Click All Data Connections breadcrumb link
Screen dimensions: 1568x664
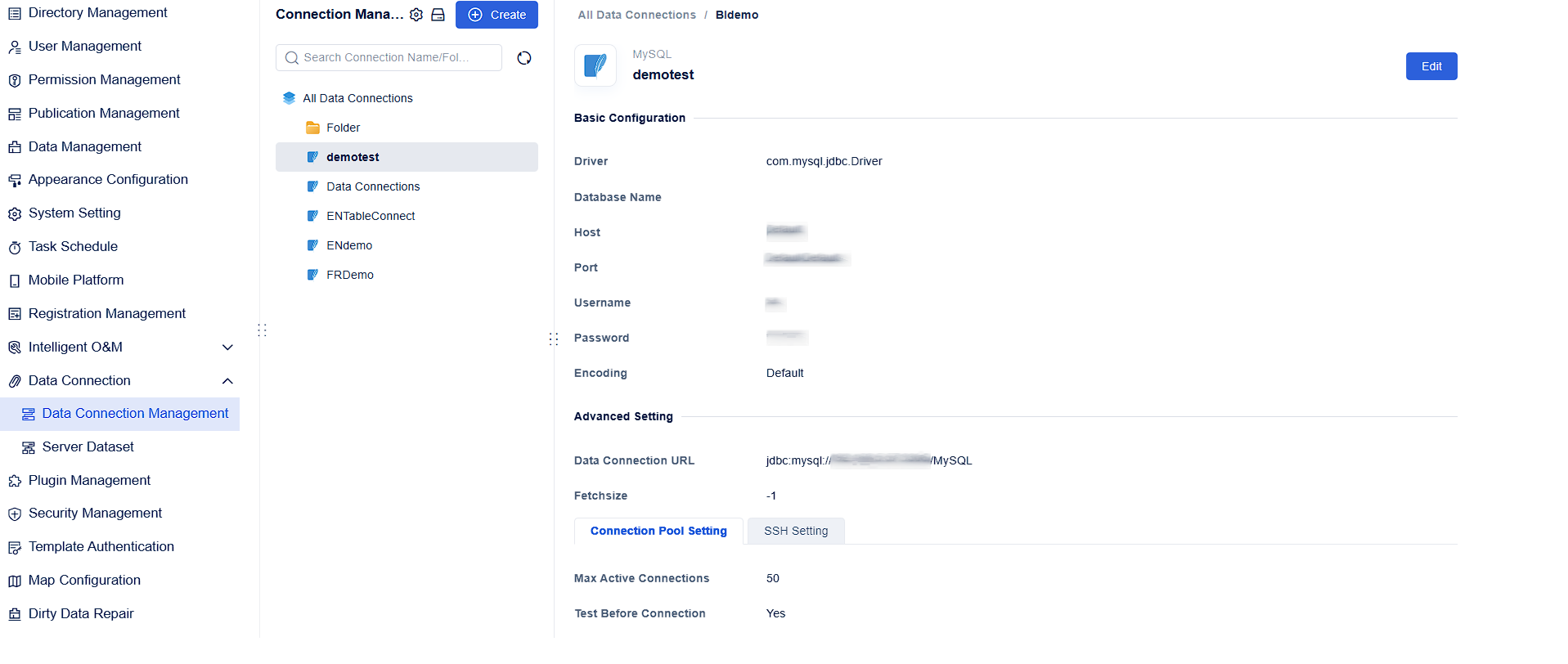coord(636,15)
